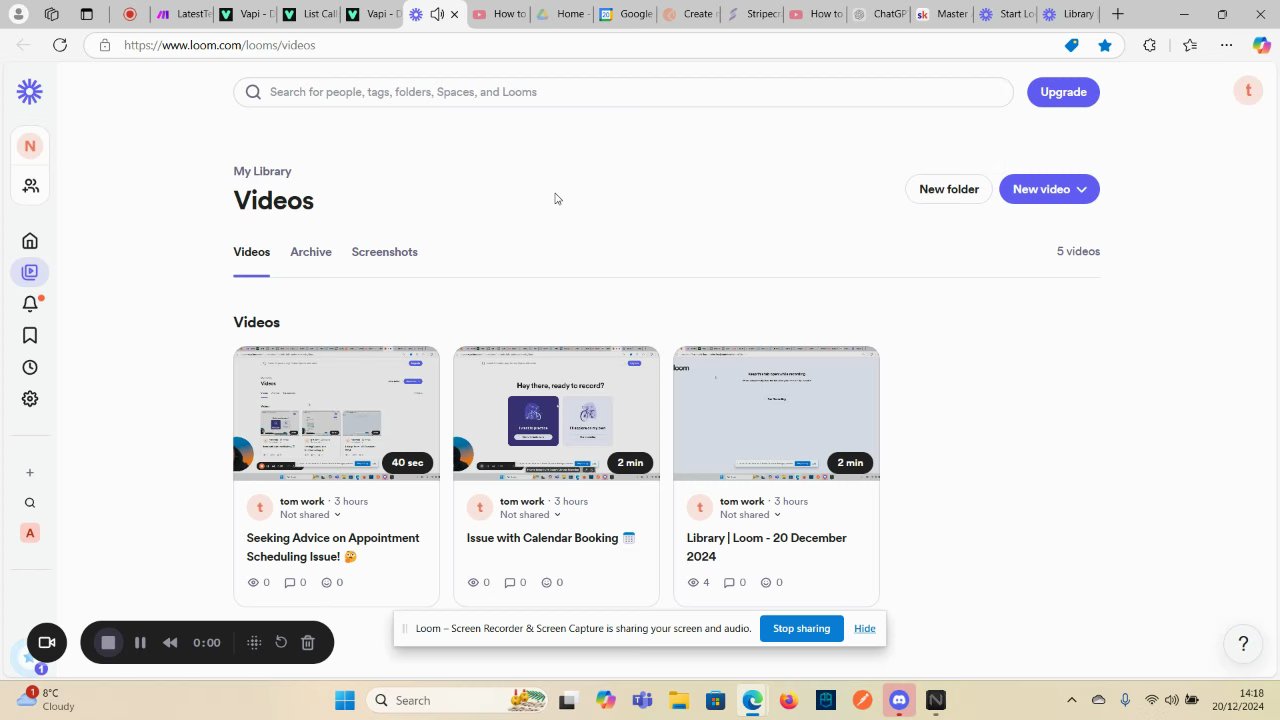The width and height of the screenshot is (1280, 720).
Task: Expand Not shared on Seeking Advice video
Action: pyautogui.click(x=337, y=515)
